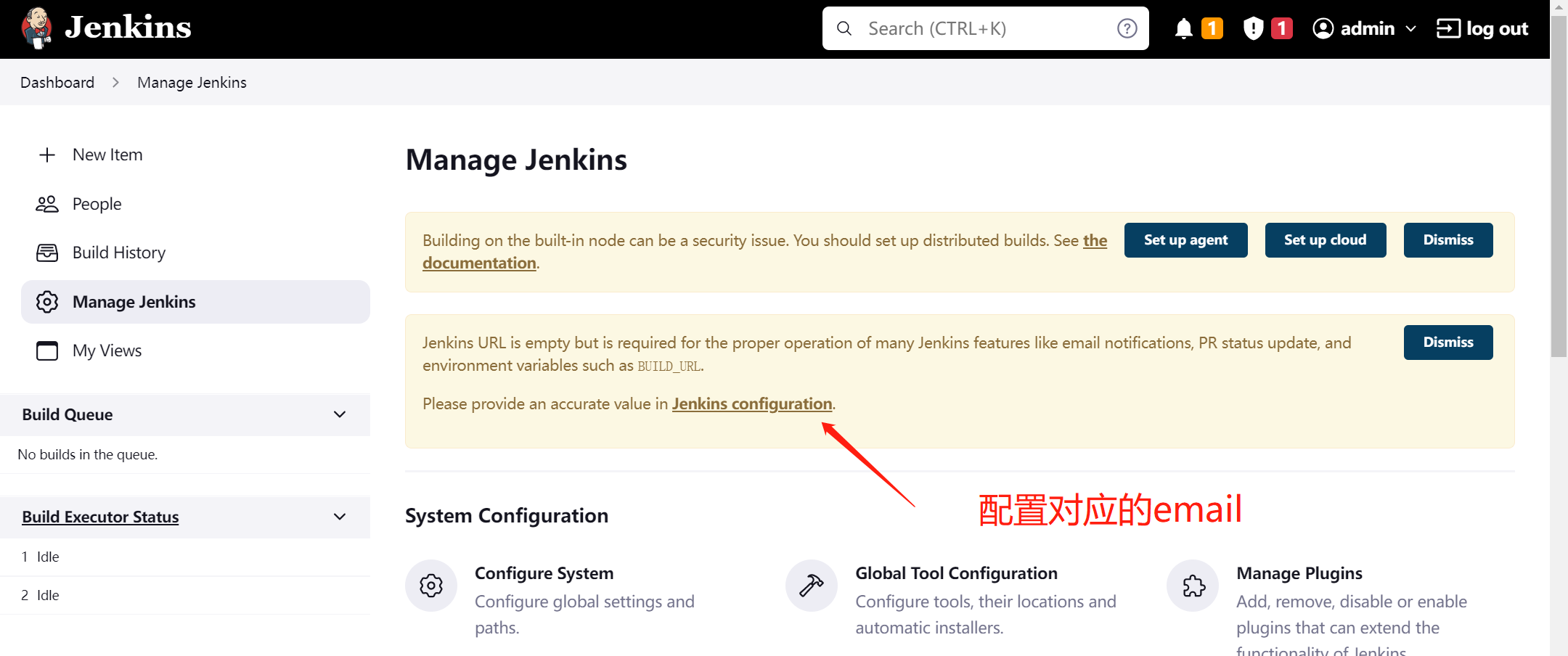Click the search magnifier icon
Viewport: 1568px width, 656px height.
pos(844,28)
